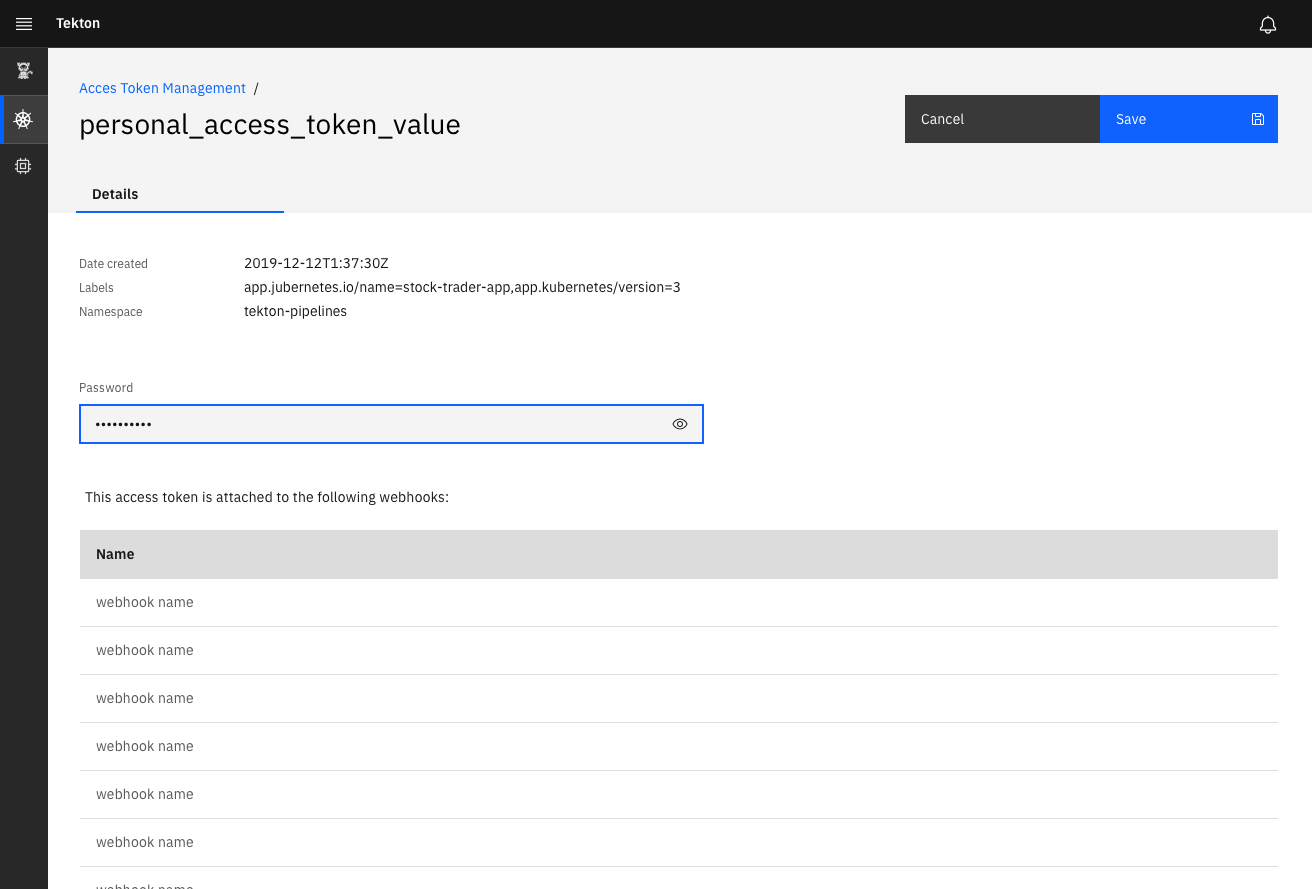The height and width of the screenshot is (889, 1312).
Task: Open the first webhook name entry
Action: point(144,602)
